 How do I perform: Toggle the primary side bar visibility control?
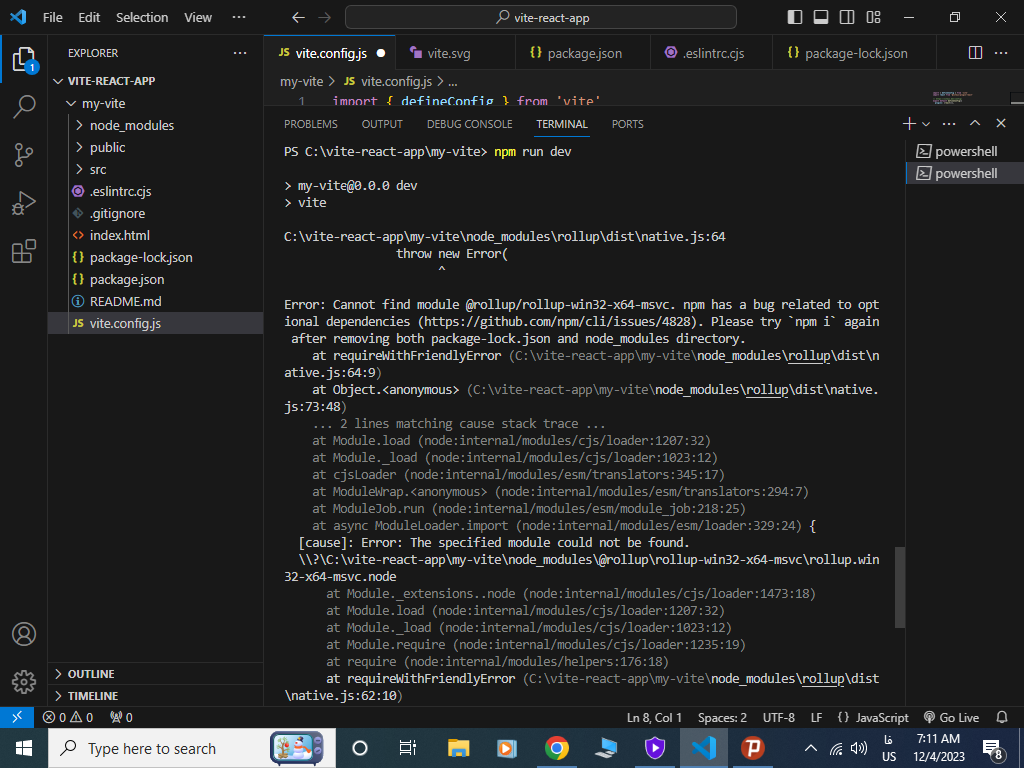click(x=793, y=16)
